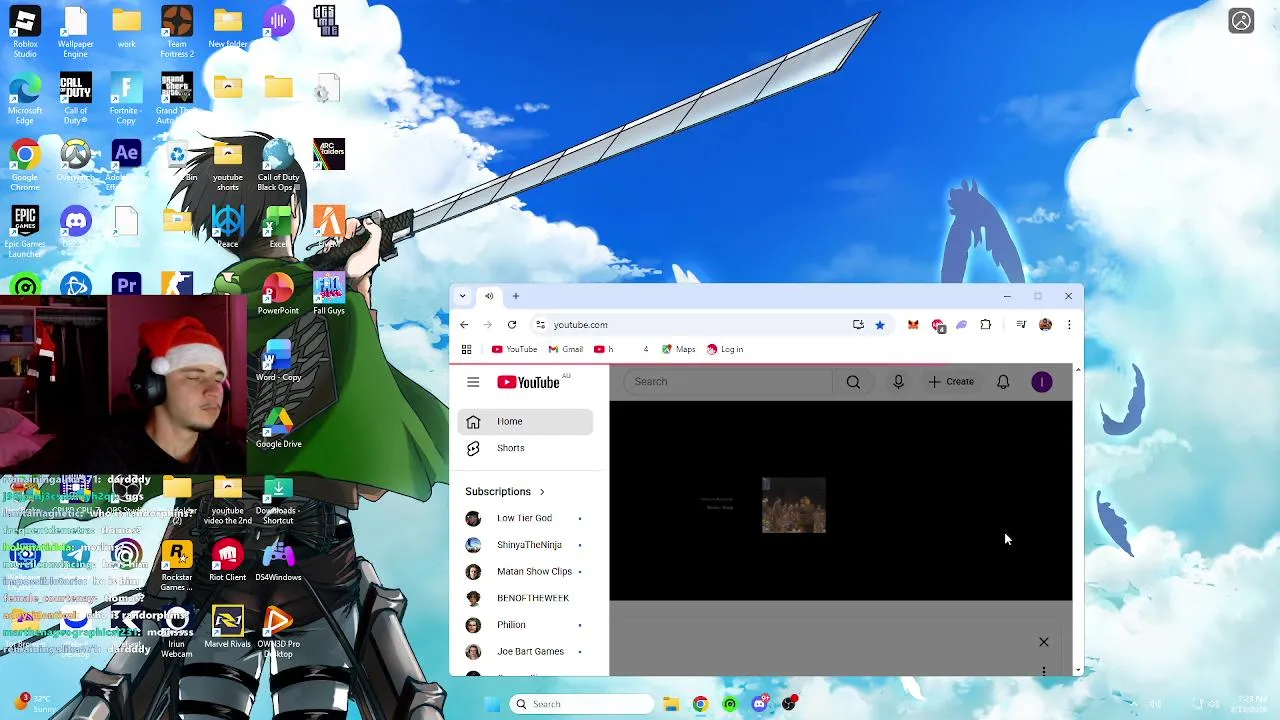Open the YouTube guide hamburger menu
1280x720 pixels.
[473, 382]
